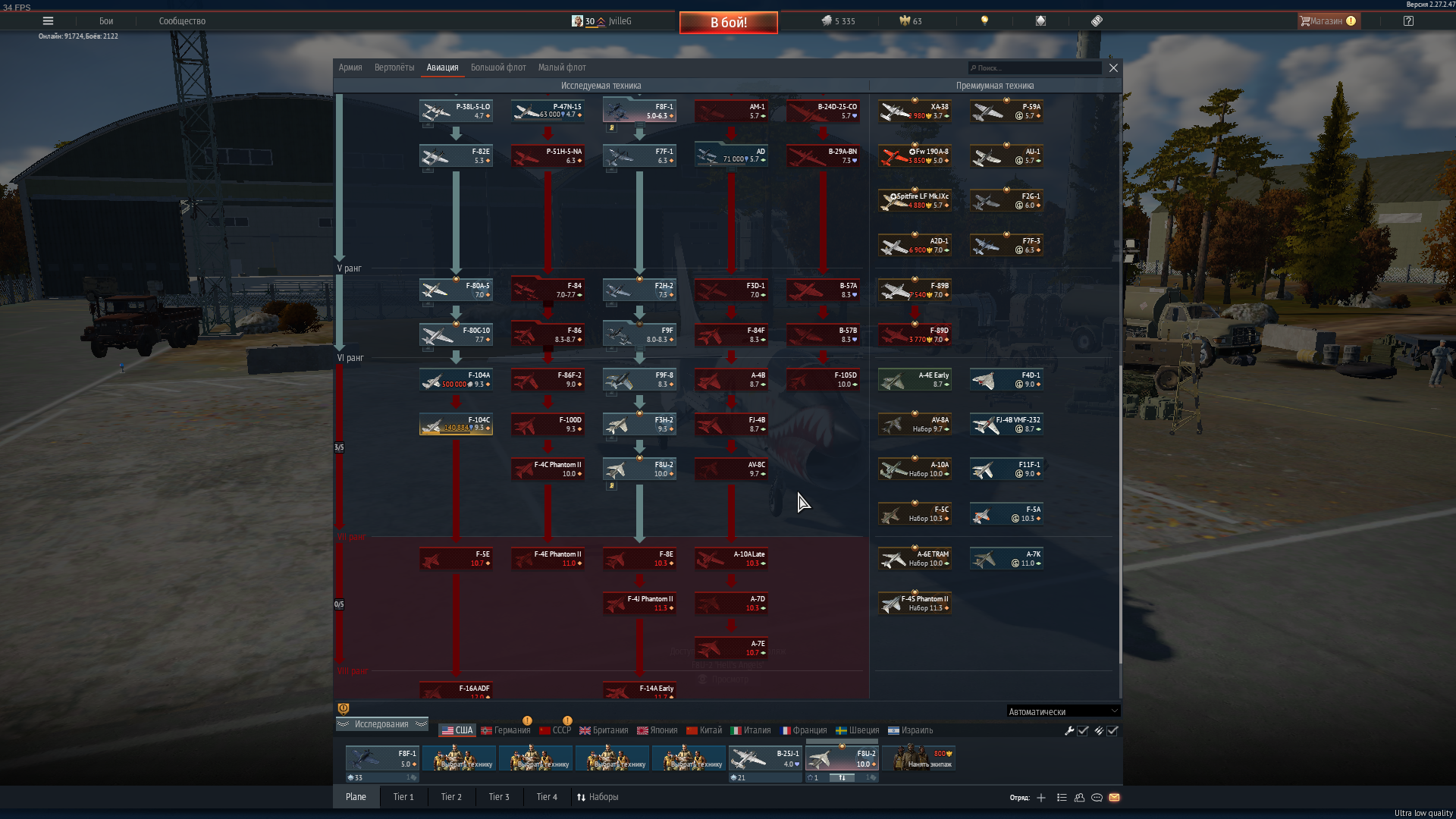
Task: Select the СССР nation
Action: coord(555,730)
